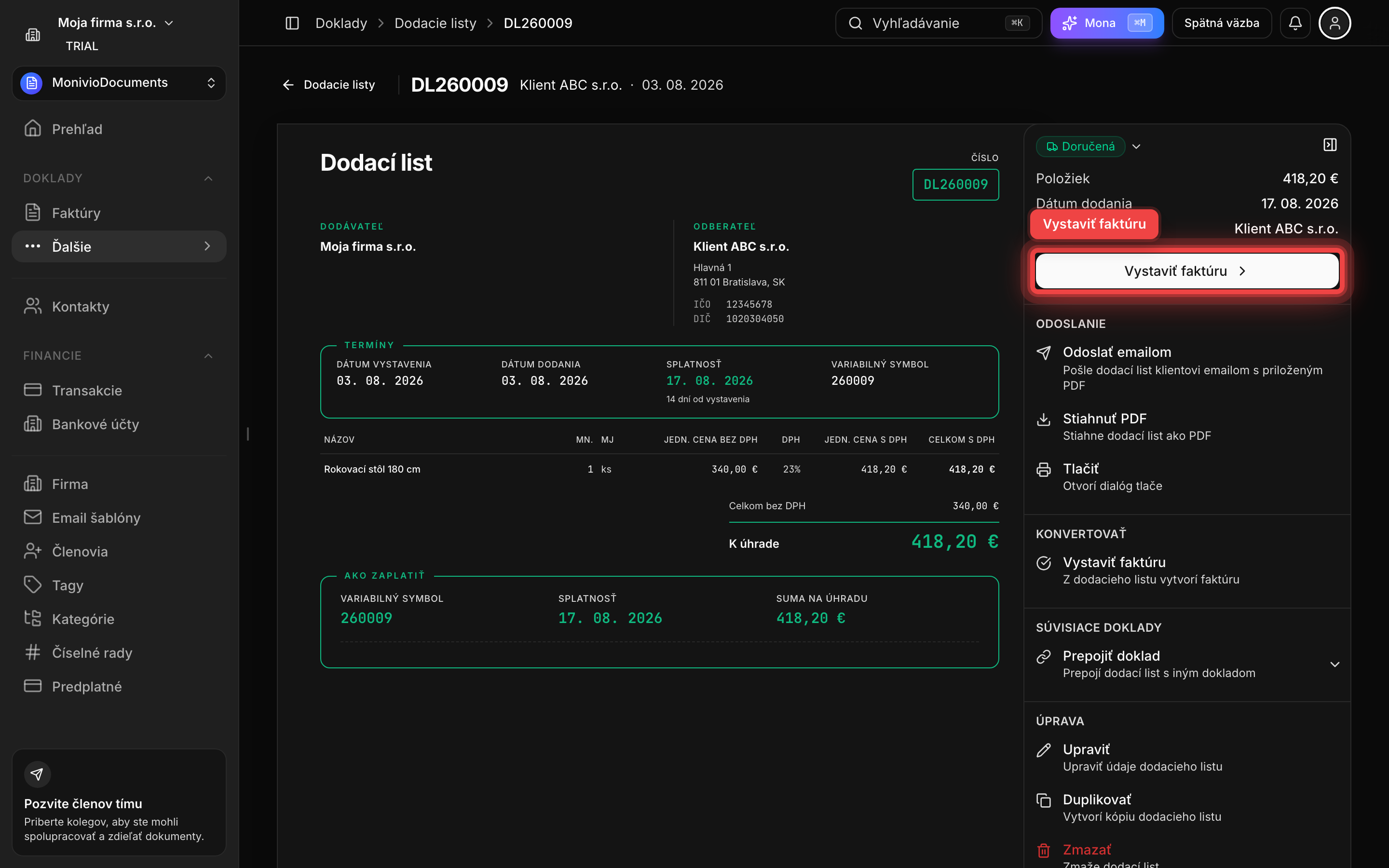Open the Doručená status dropdown
The height and width of the screenshot is (868, 1389).
(1136, 147)
